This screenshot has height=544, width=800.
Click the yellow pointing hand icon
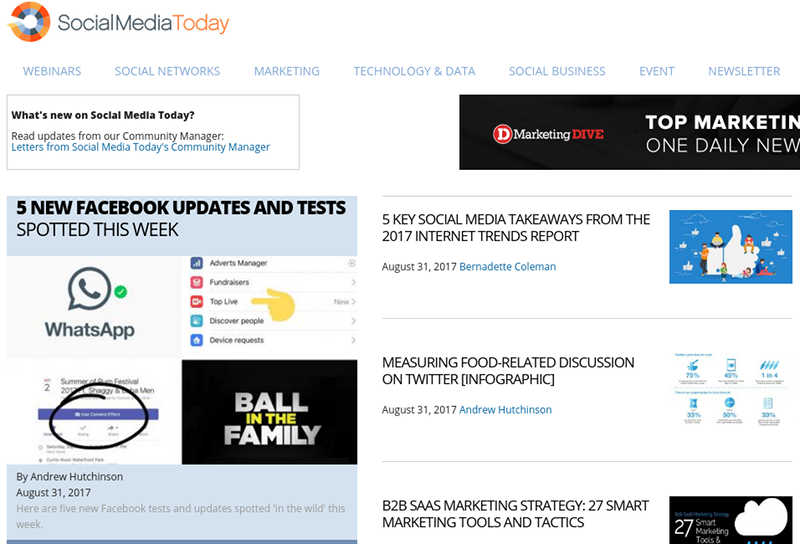[274, 305]
